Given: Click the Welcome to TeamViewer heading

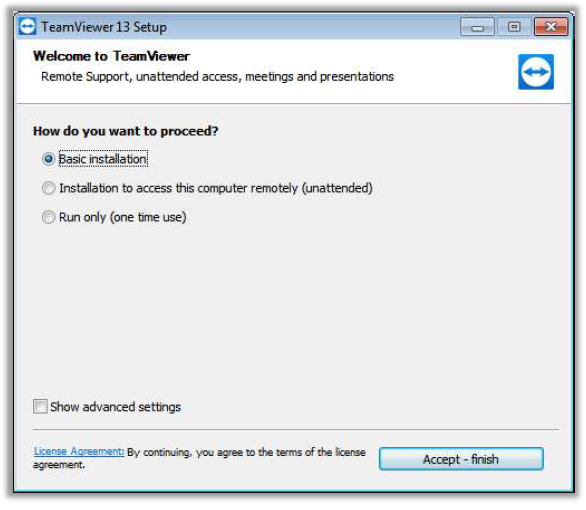Looking at the screenshot, I should (x=111, y=56).
